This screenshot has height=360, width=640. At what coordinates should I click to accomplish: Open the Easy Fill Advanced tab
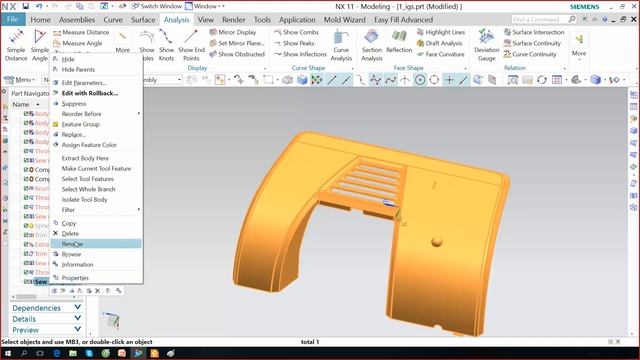point(403,20)
